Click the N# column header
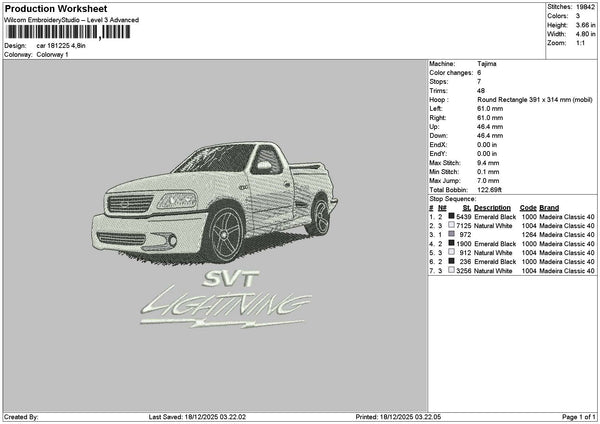 (442, 208)
